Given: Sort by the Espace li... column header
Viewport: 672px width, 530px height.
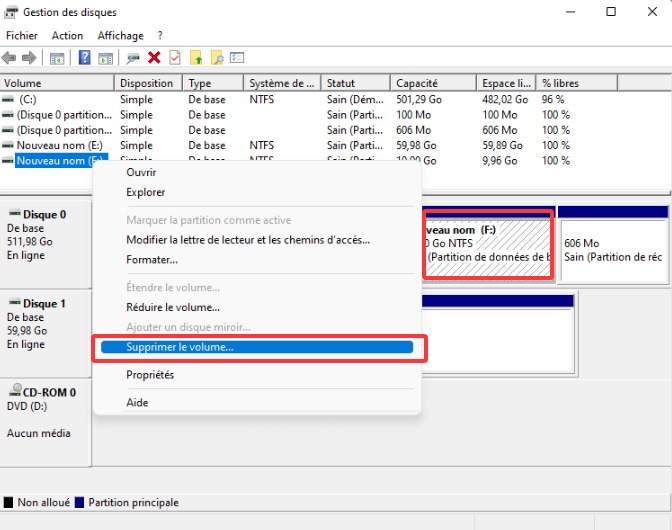Looking at the screenshot, I should point(506,83).
